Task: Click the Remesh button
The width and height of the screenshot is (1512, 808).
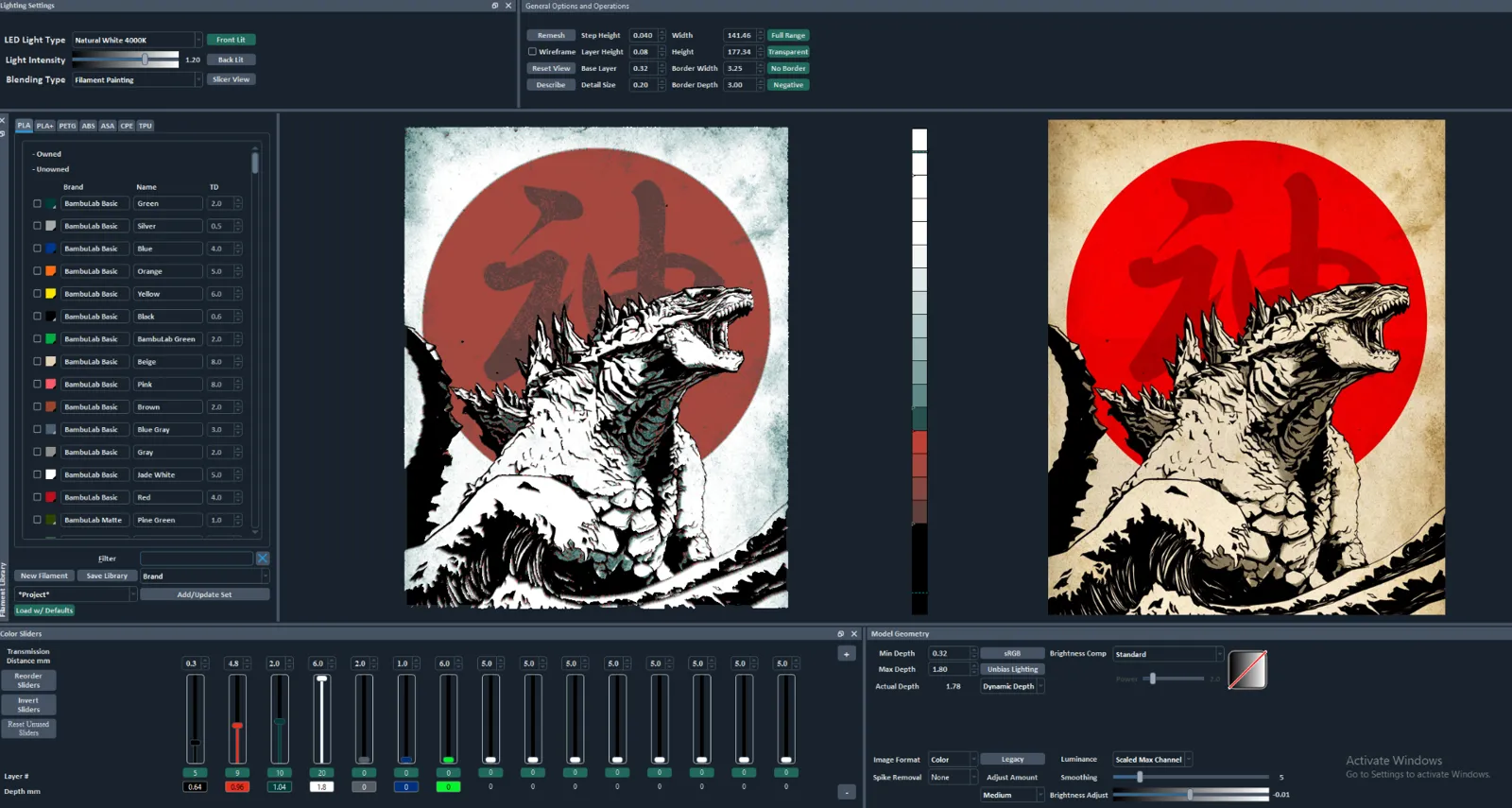Action: click(551, 35)
